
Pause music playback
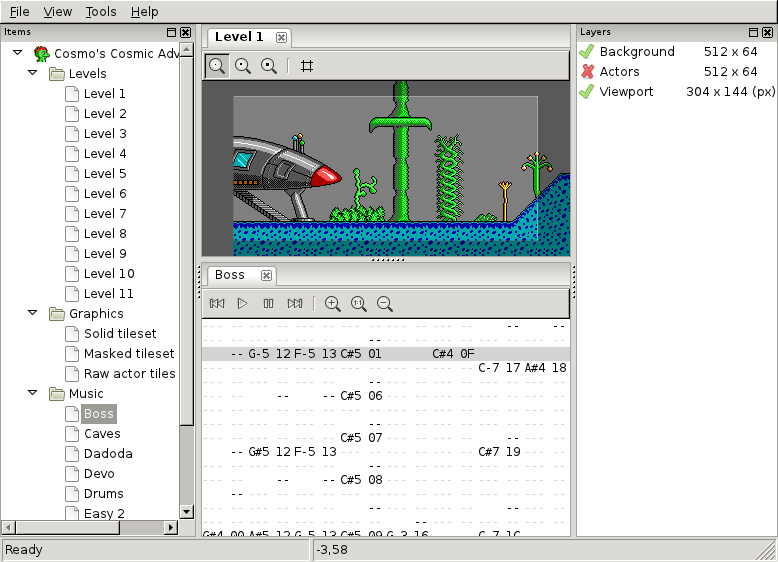tap(268, 304)
